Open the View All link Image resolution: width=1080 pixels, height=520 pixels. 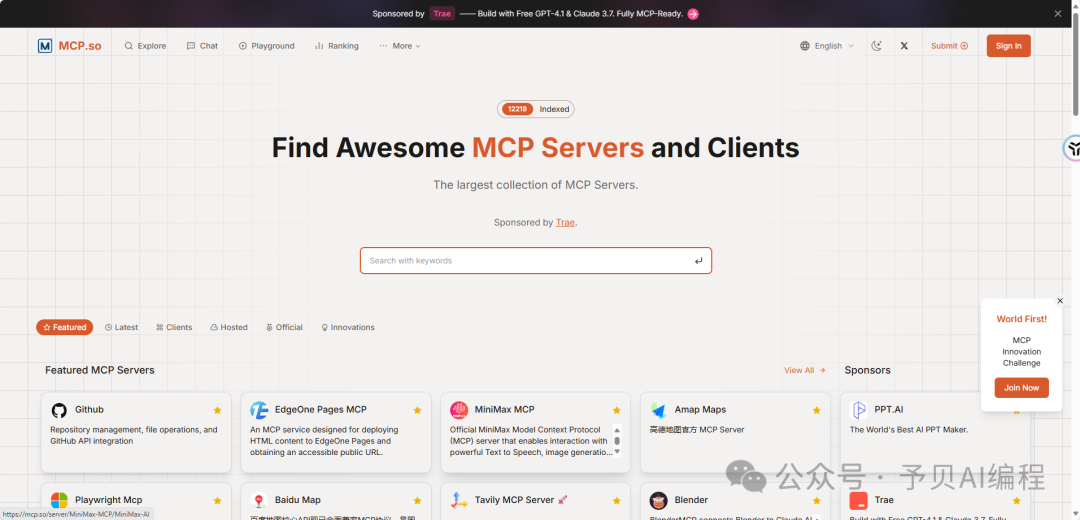click(x=804, y=370)
